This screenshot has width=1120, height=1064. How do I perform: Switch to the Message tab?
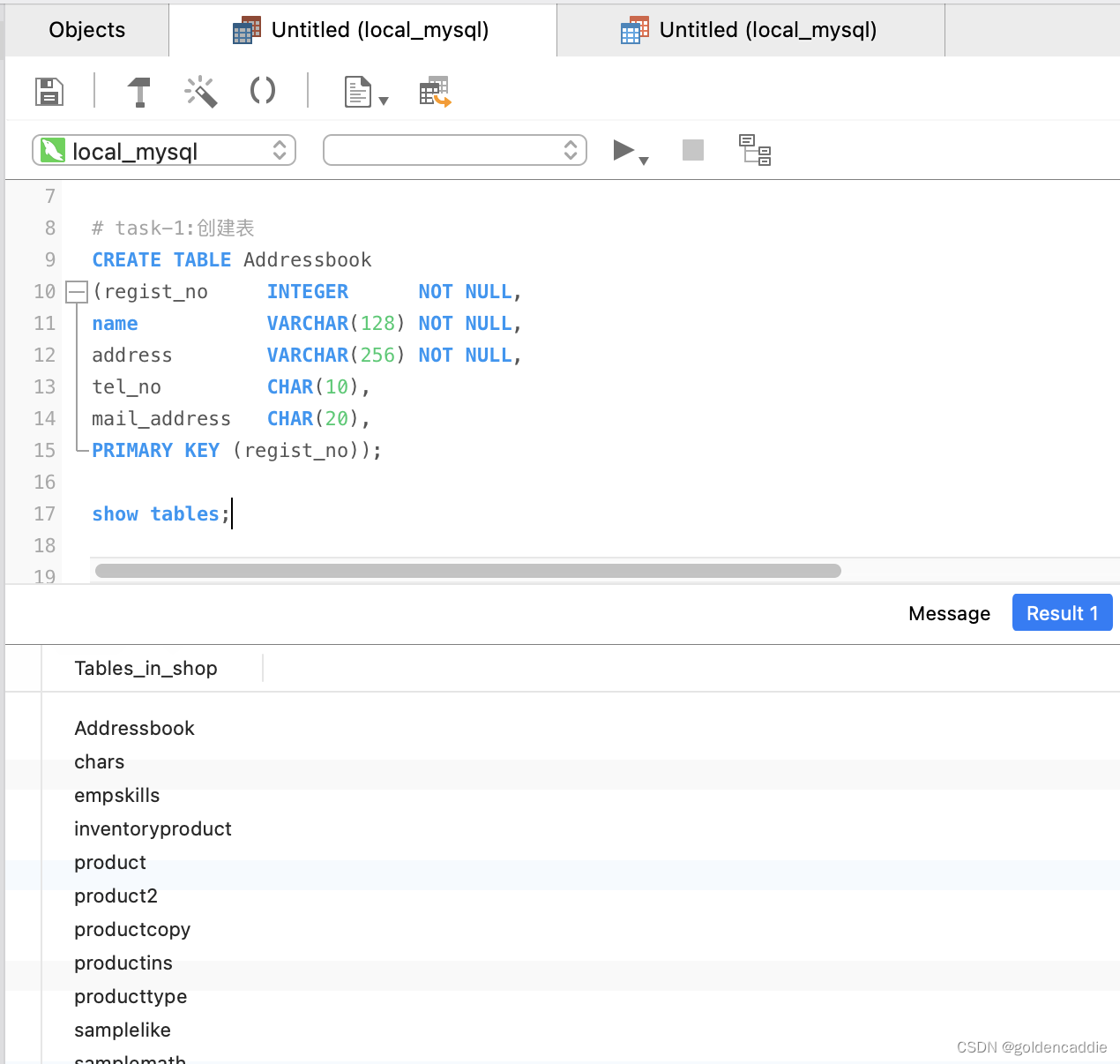click(x=949, y=613)
